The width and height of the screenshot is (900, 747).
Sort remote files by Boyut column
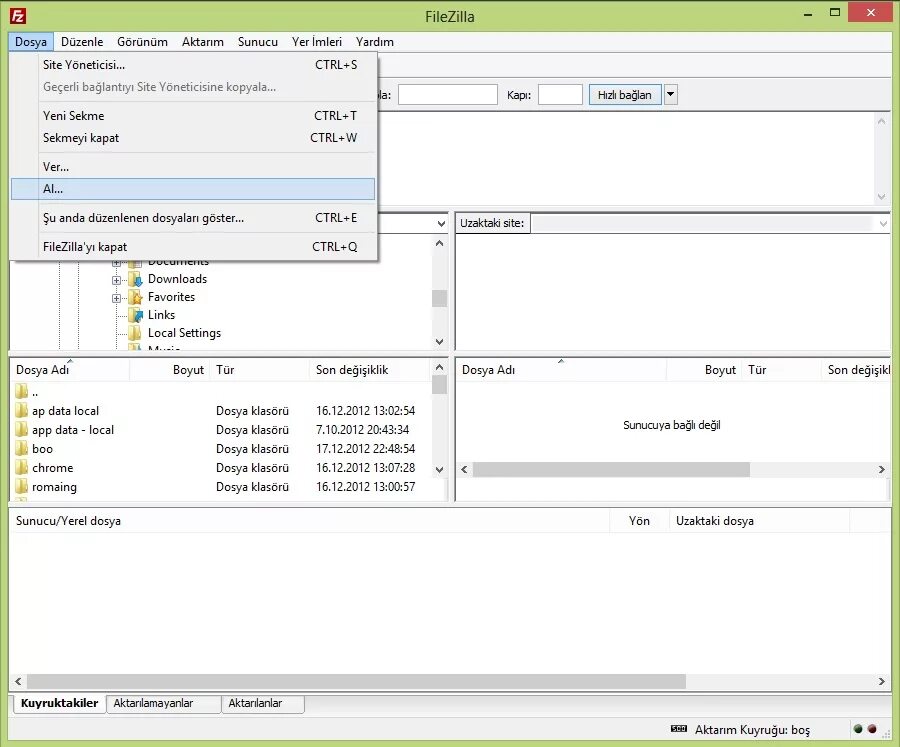click(x=704, y=370)
